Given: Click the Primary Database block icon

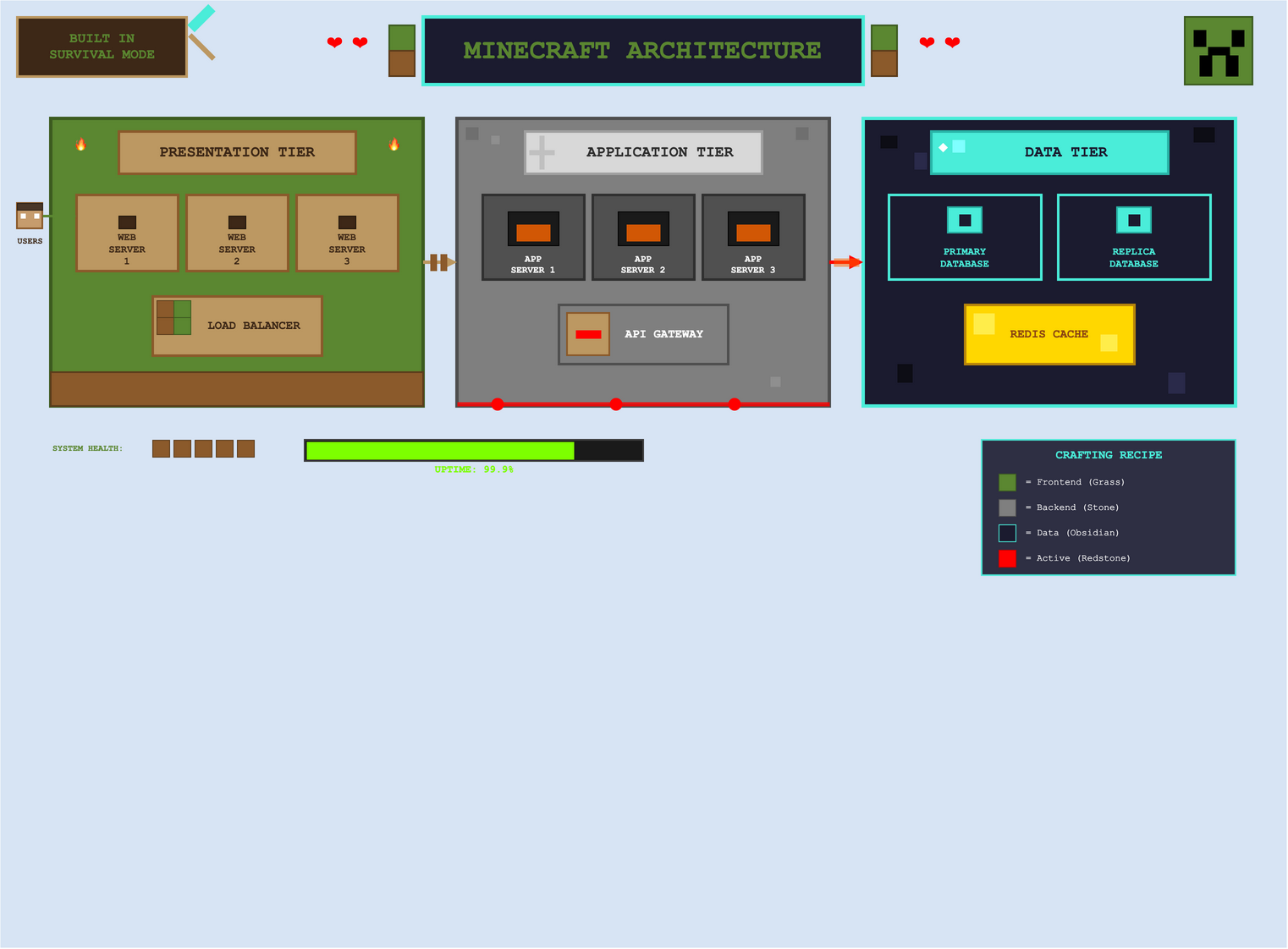Looking at the screenshot, I should pyautogui.click(x=965, y=220).
